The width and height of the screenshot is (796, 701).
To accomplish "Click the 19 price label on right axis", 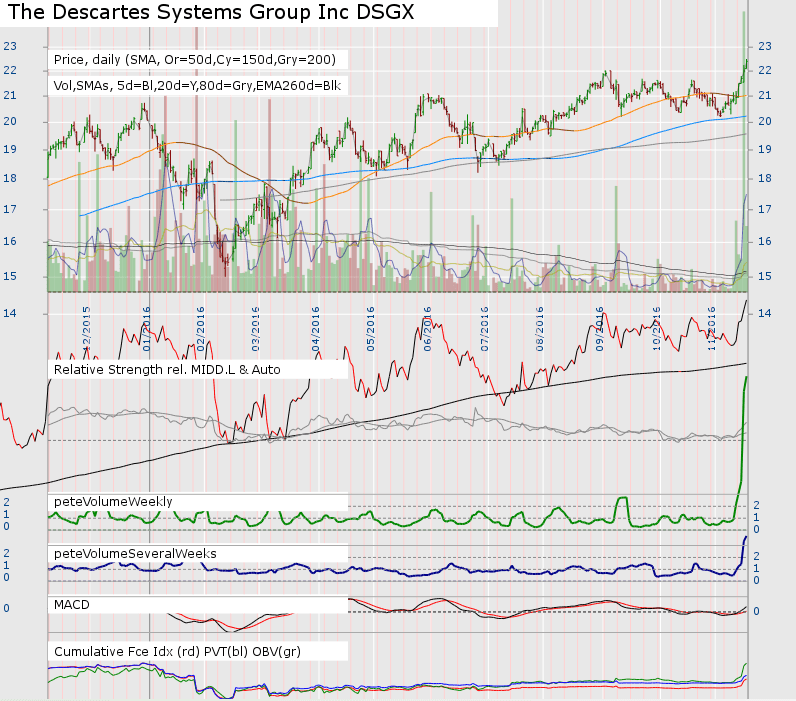I will pos(765,149).
